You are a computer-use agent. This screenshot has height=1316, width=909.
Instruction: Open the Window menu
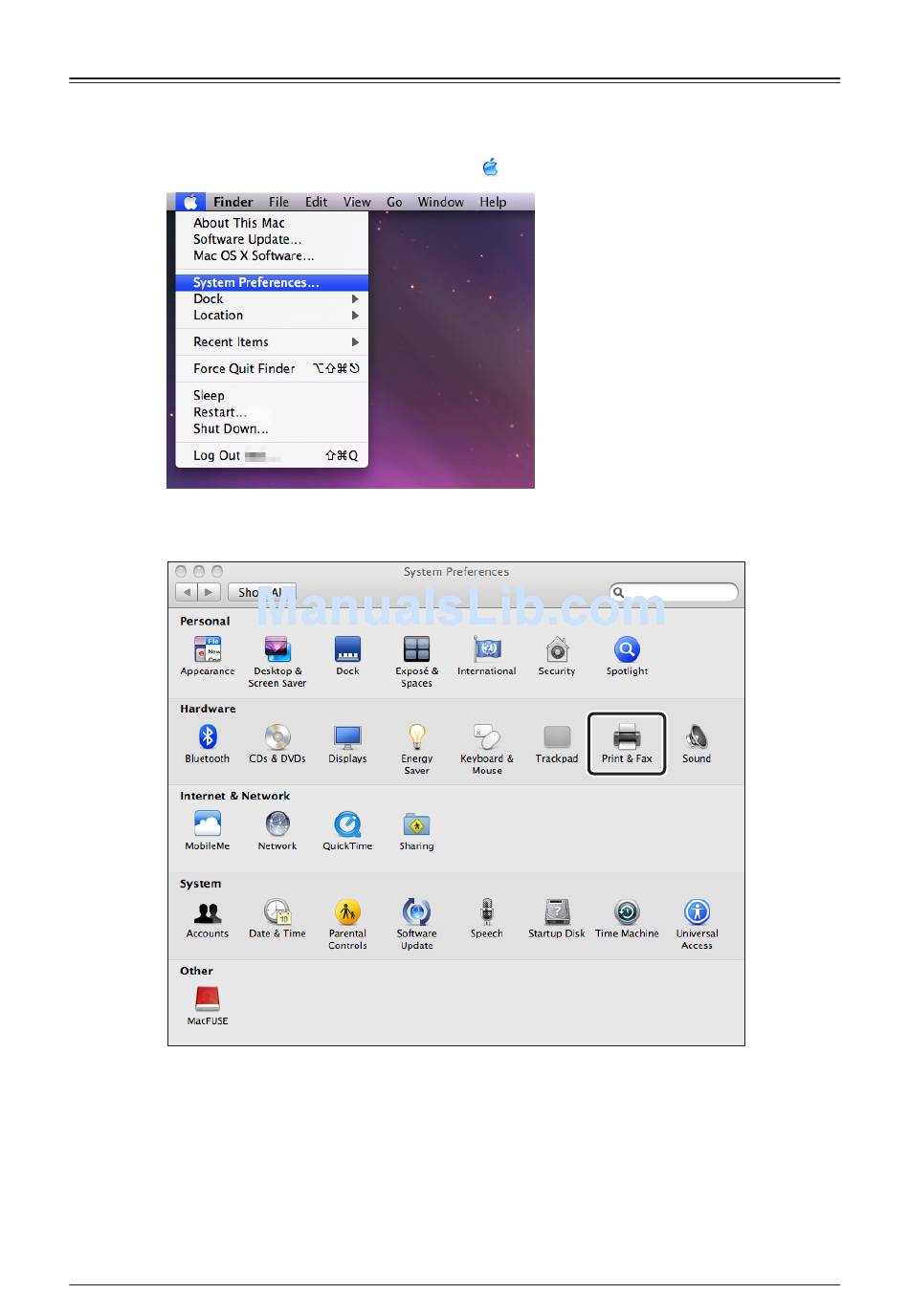440,202
